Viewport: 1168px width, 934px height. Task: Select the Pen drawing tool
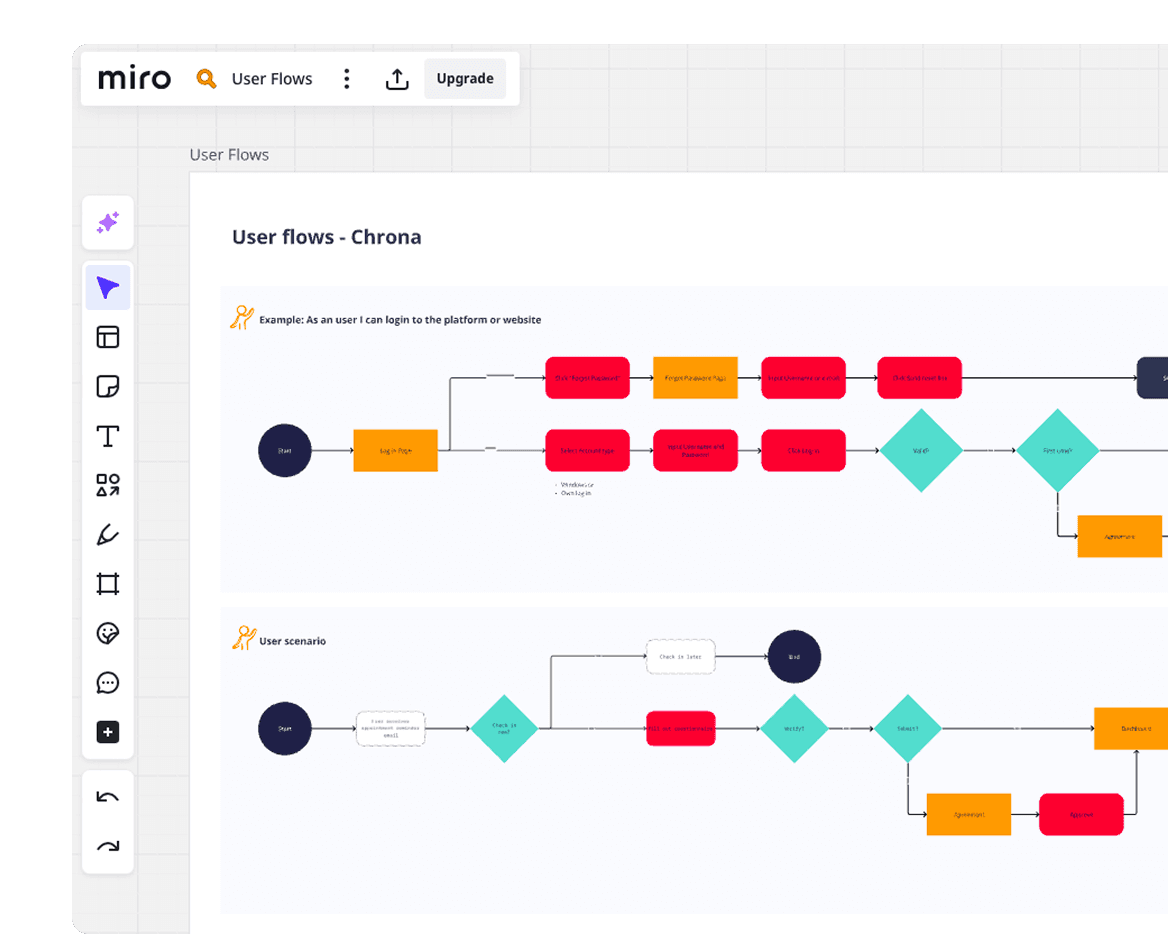tap(108, 535)
